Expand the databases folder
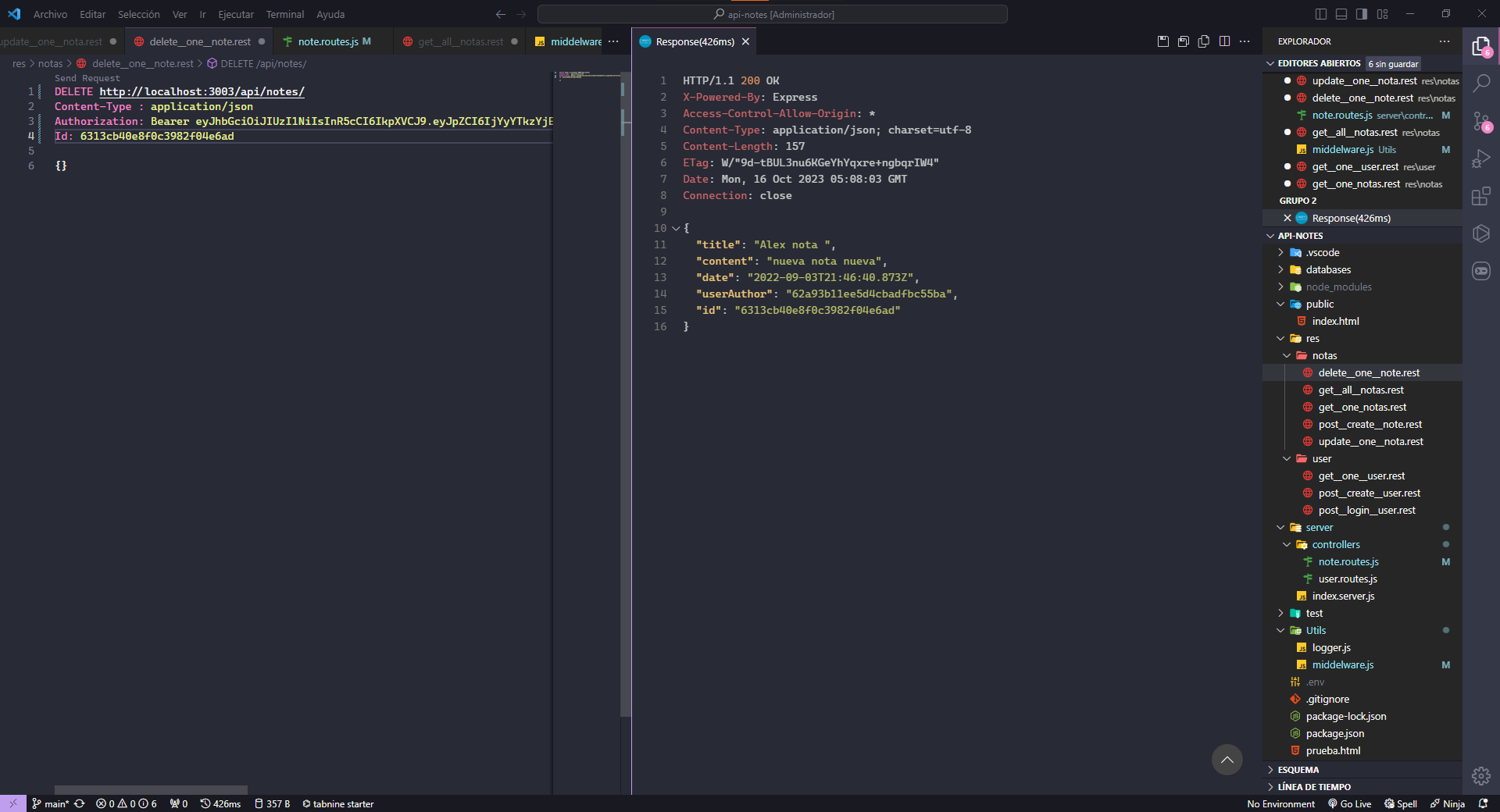Screen dimensions: 1500x812 [x=1280, y=269]
